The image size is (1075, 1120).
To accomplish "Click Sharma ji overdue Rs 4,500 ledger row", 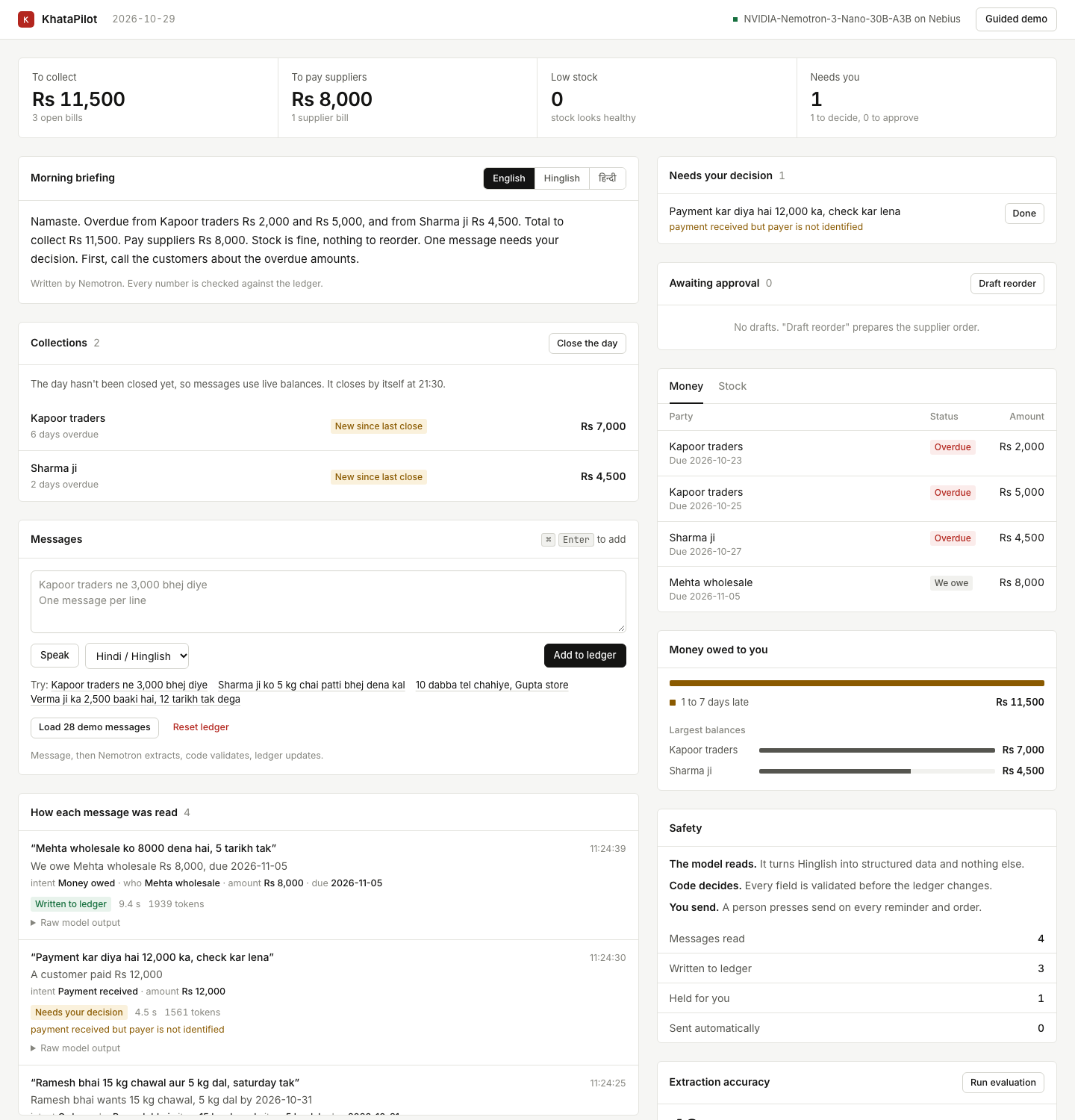I will click(x=857, y=544).
